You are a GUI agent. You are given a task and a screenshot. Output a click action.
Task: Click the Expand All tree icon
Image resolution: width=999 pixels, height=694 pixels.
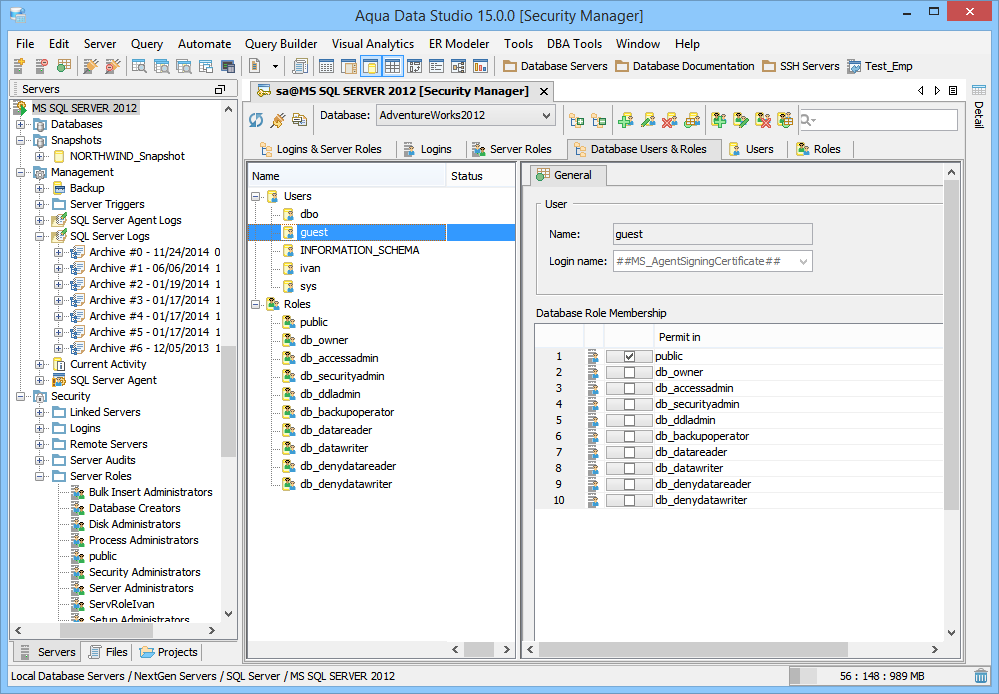click(577, 120)
